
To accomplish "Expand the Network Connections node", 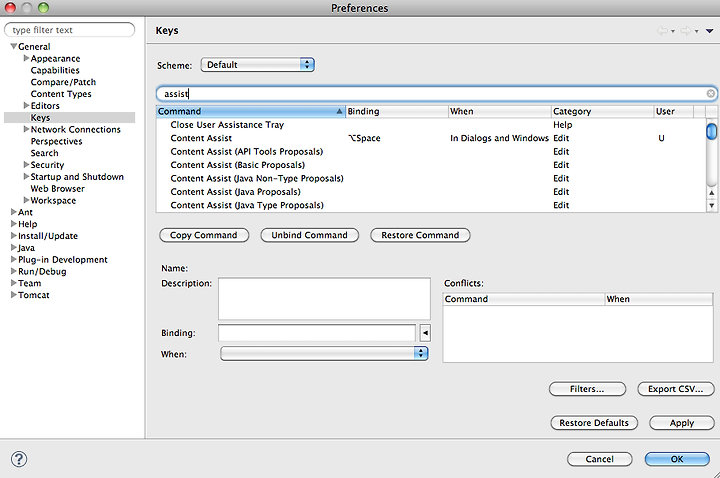I will (26, 129).
